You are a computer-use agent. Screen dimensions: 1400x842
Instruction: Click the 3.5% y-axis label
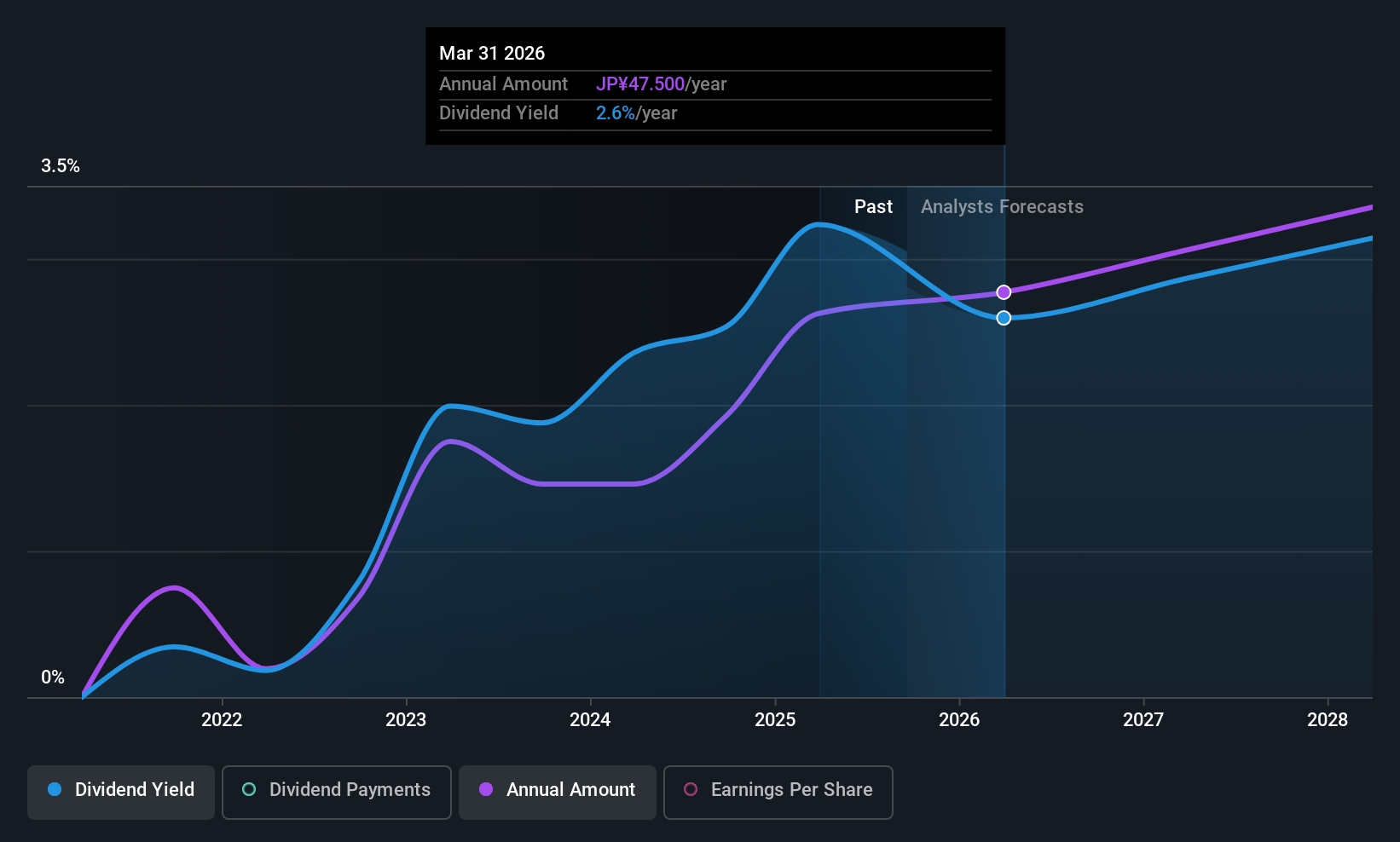61,166
